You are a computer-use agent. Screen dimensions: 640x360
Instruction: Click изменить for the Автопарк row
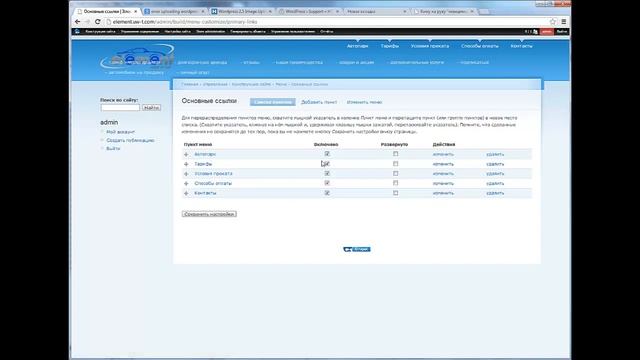coord(443,154)
